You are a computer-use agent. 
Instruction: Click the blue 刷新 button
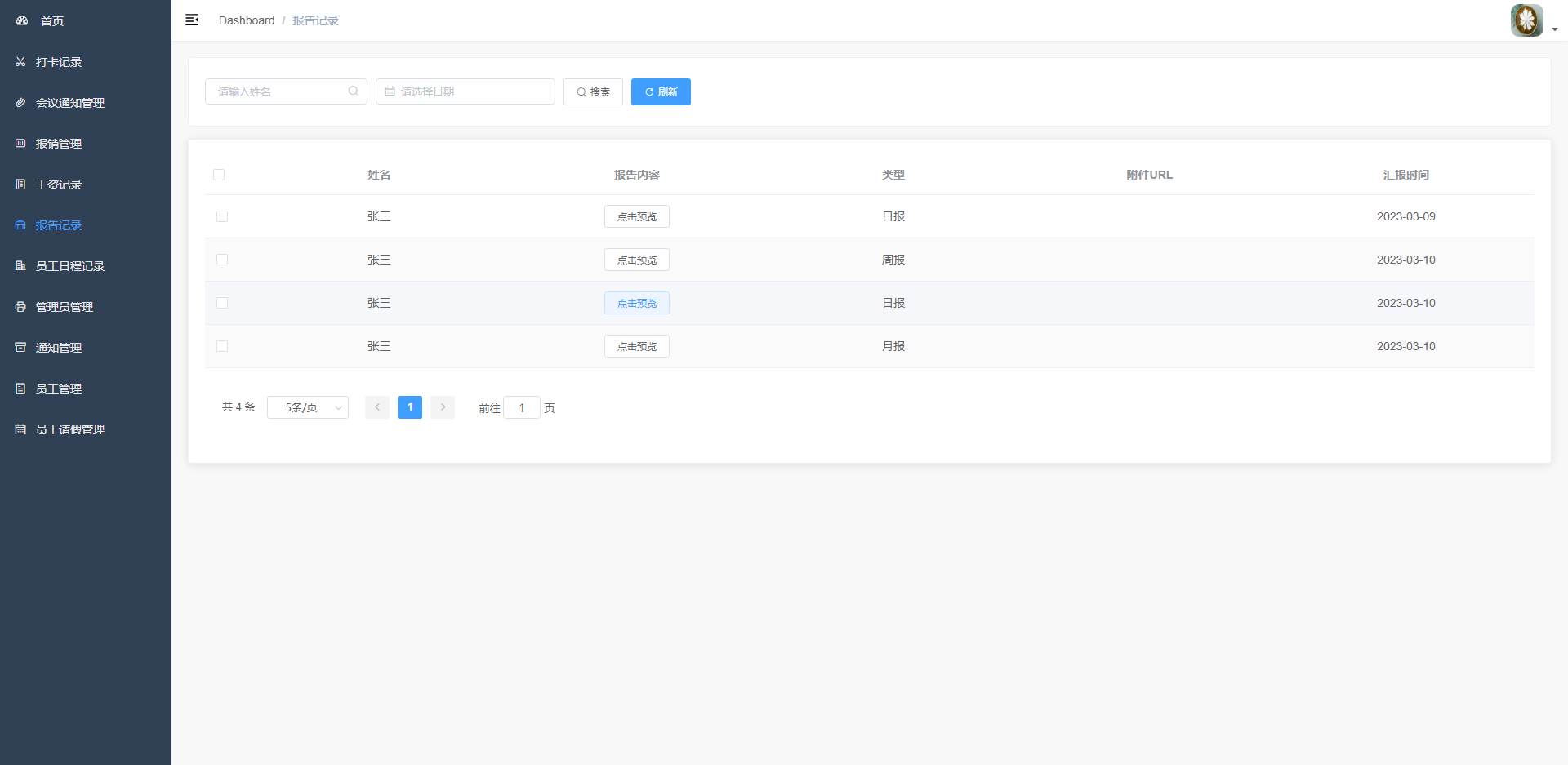(661, 91)
